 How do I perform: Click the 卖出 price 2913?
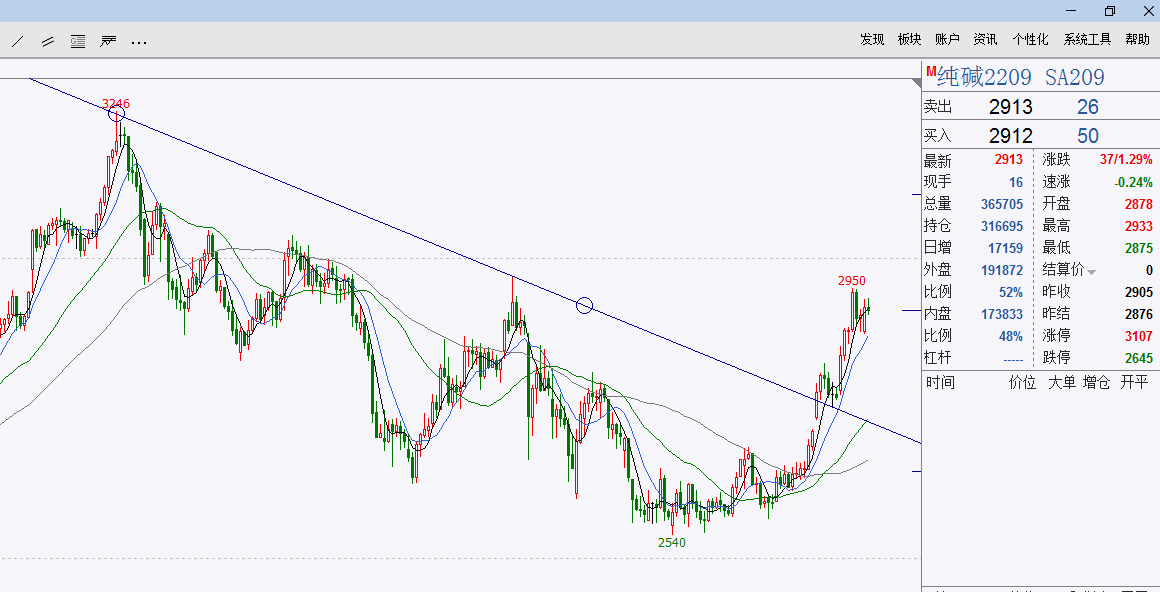tap(1011, 107)
